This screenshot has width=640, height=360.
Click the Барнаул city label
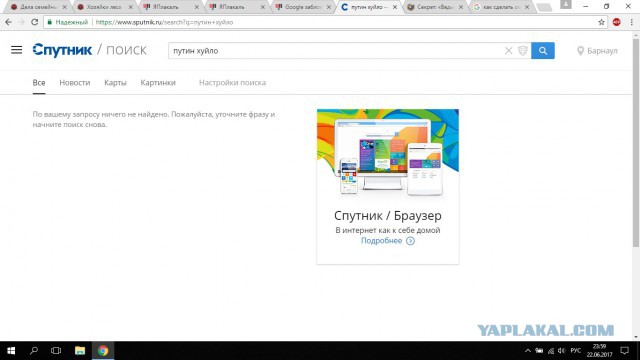(602, 51)
